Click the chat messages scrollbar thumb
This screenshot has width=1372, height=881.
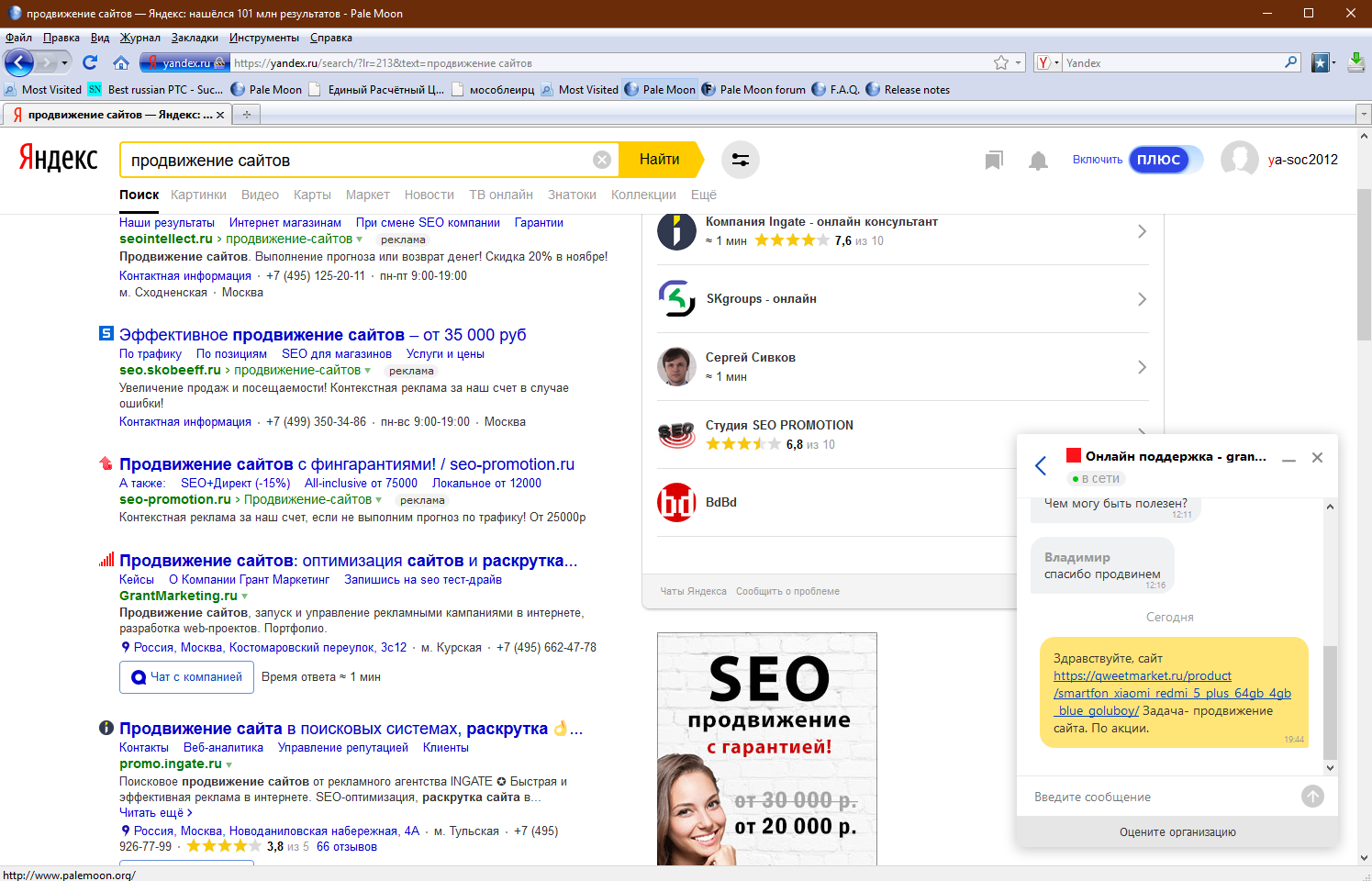tap(1330, 702)
